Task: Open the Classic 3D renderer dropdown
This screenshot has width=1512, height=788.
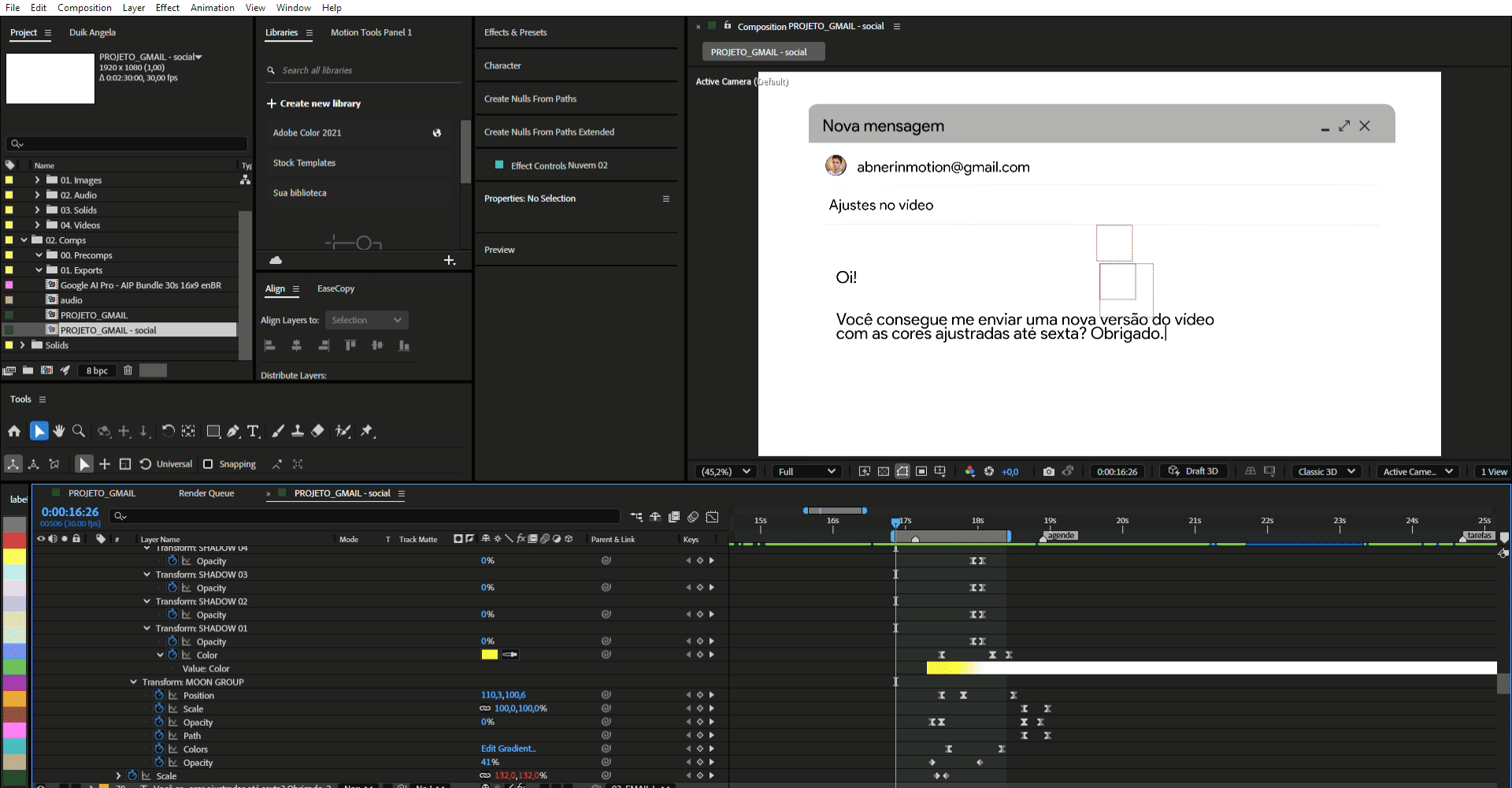Action: pyautogui.click(x=1327, y=471)
